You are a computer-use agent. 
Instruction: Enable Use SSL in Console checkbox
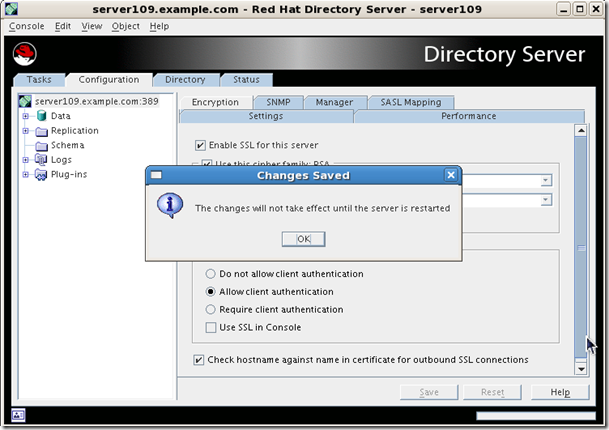pyautogui.click(x=211, y=327)
